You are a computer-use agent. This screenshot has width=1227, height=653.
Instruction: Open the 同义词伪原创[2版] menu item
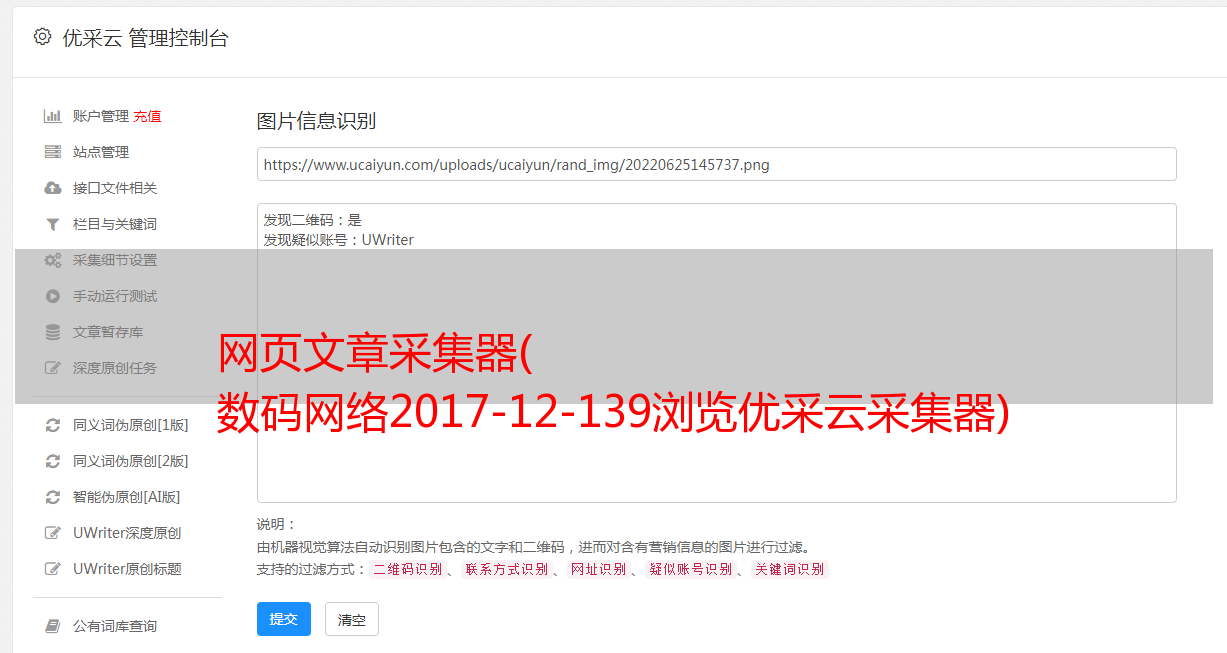pyautogui.click(x=130, y=461)
